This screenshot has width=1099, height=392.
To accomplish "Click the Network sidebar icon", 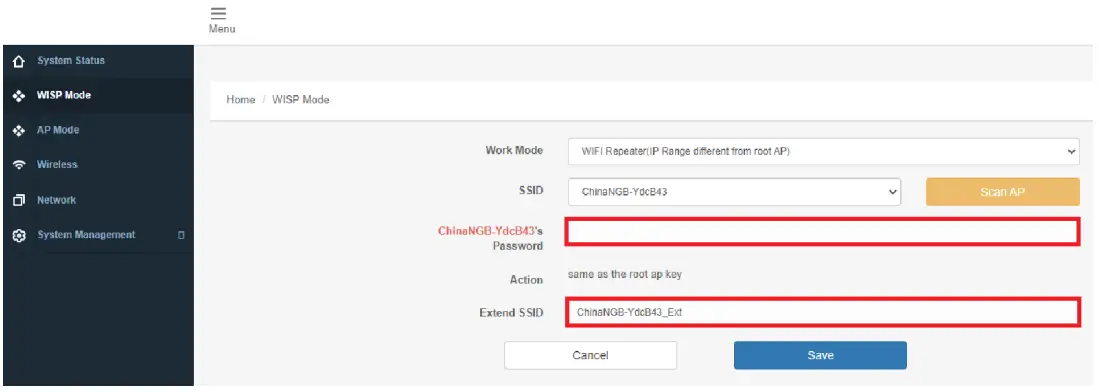I will click(x=19, y=201).
